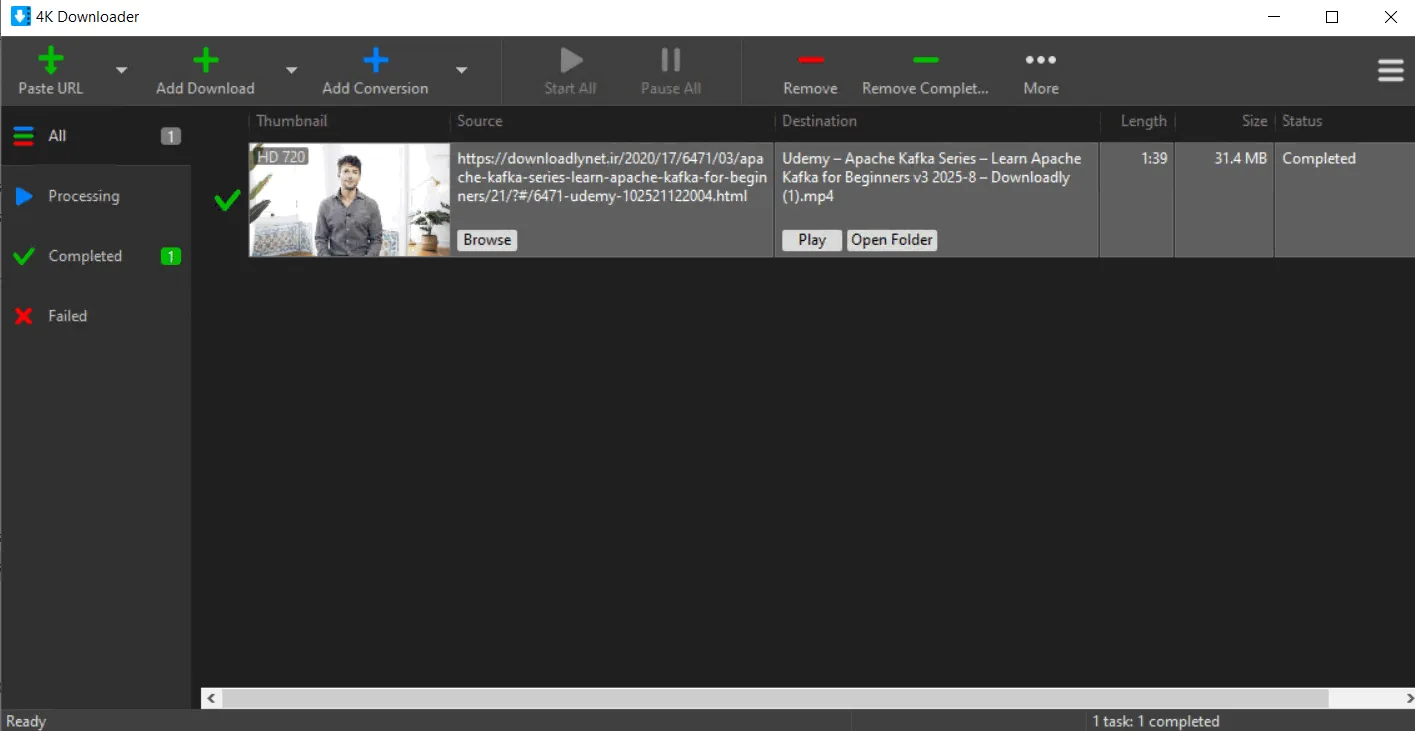This screenshot has height=731, width=1415.
Task: Minimize the 4K Downloader window
Action: 1274,17
